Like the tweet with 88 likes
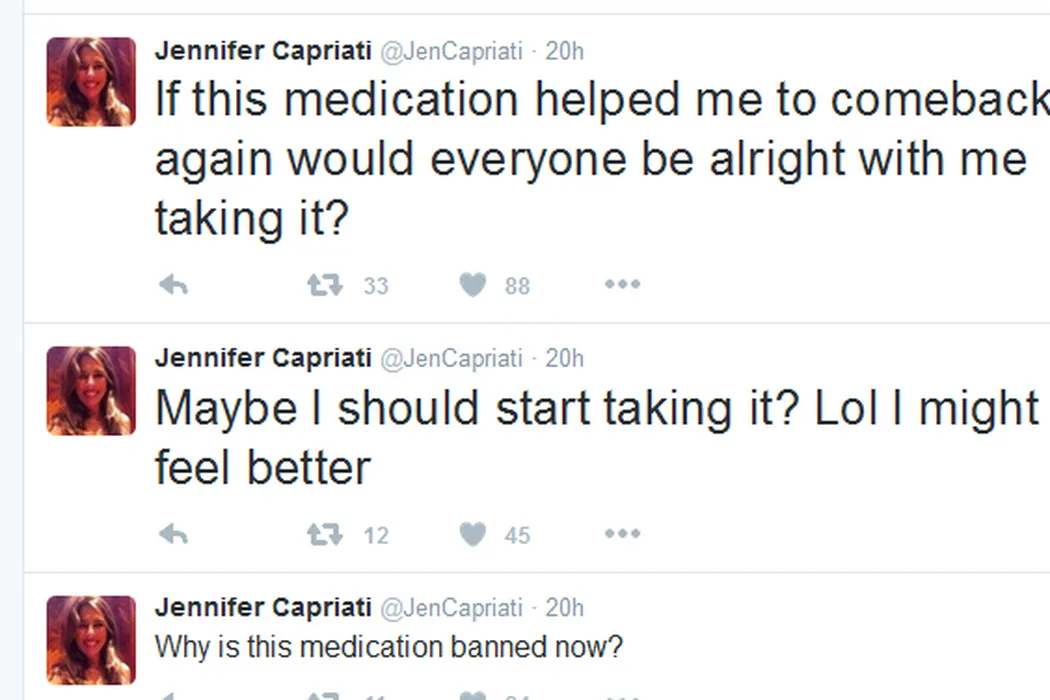The image size is (1050, 700). [473, 286]
